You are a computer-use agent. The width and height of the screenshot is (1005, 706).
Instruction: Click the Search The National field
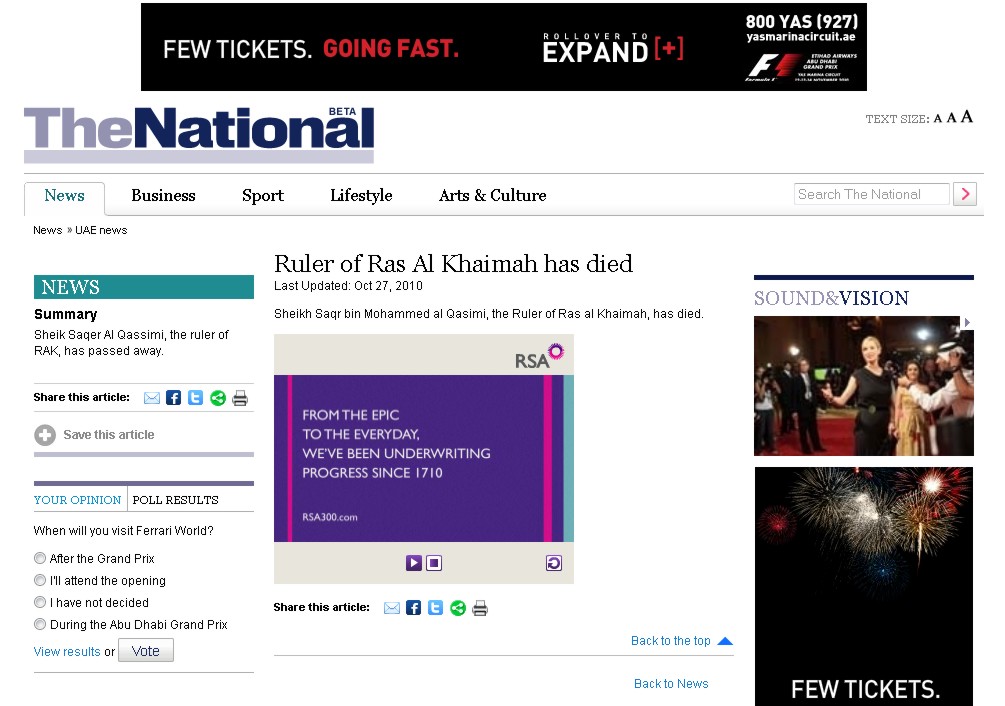tap(872, 194)
